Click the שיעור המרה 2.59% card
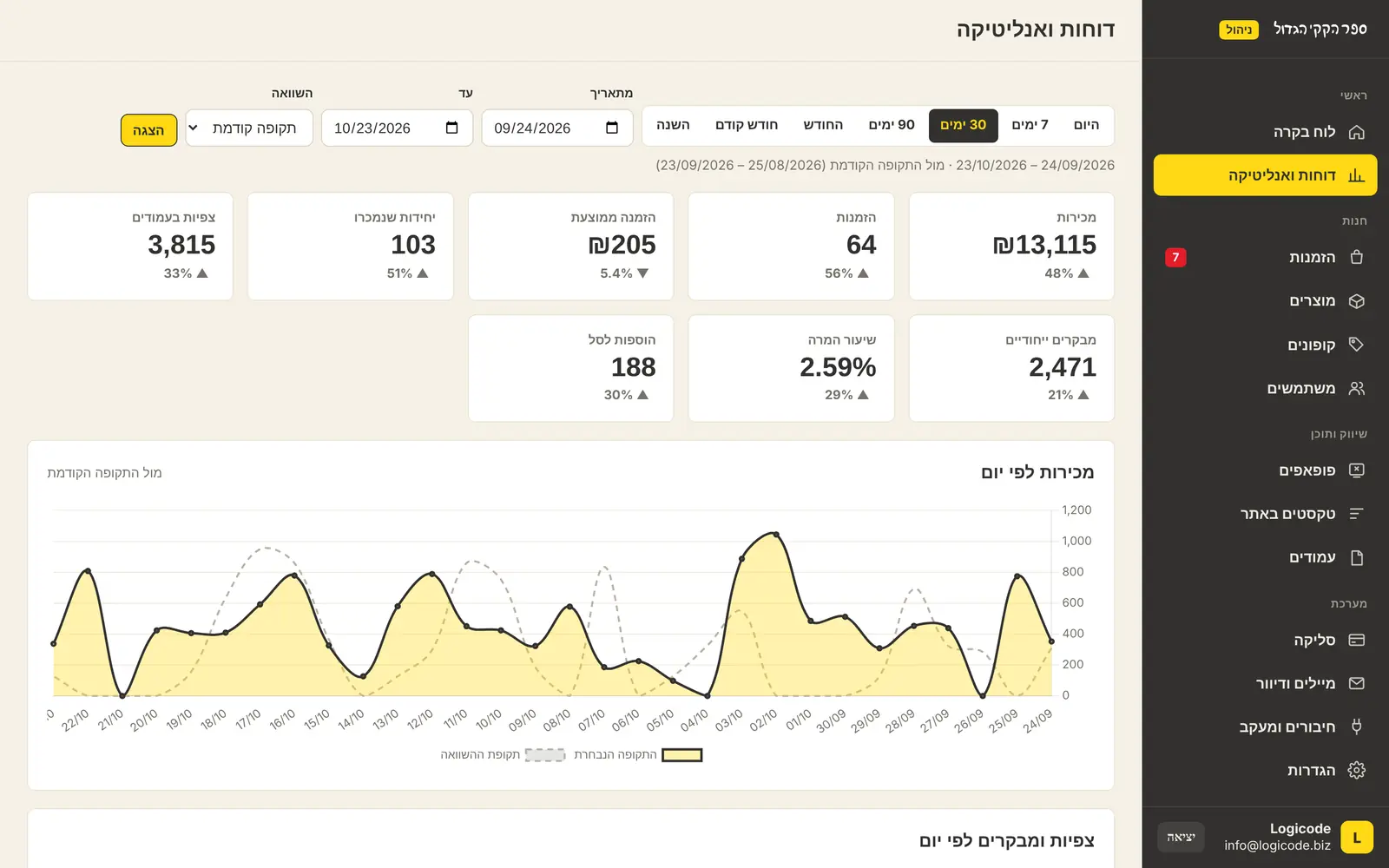Viewport: 1389px width, 868px height. coord(791,368)
